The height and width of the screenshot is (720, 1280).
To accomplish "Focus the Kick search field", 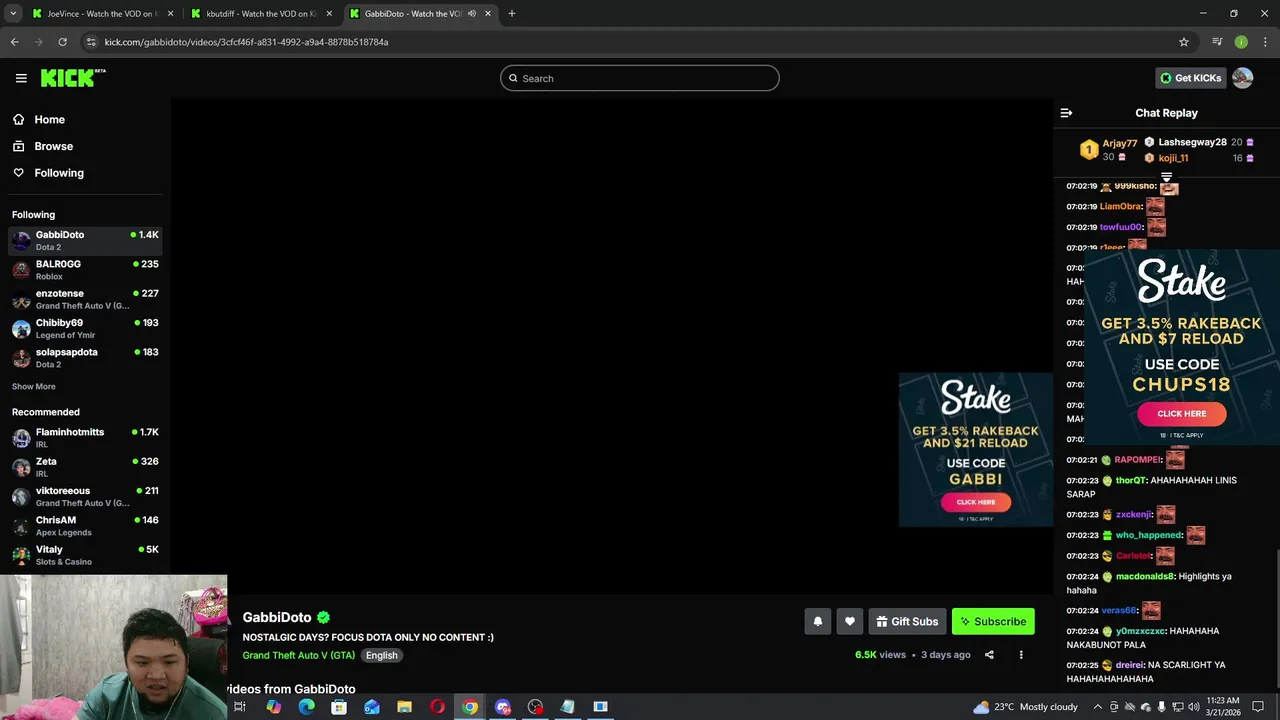I will click(x=640, y=78).
